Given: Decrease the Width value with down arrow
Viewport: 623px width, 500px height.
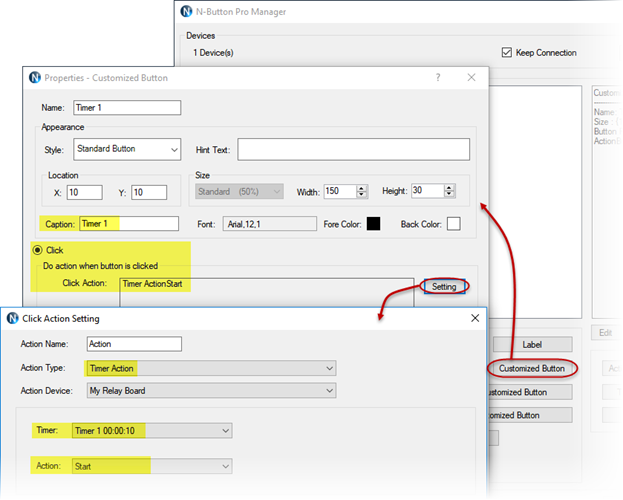Looking at the screenshot, I should (361, 194).
